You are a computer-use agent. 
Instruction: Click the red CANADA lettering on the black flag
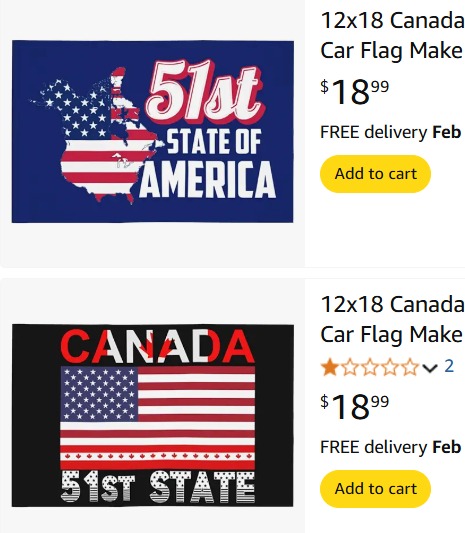pos(157,346)
